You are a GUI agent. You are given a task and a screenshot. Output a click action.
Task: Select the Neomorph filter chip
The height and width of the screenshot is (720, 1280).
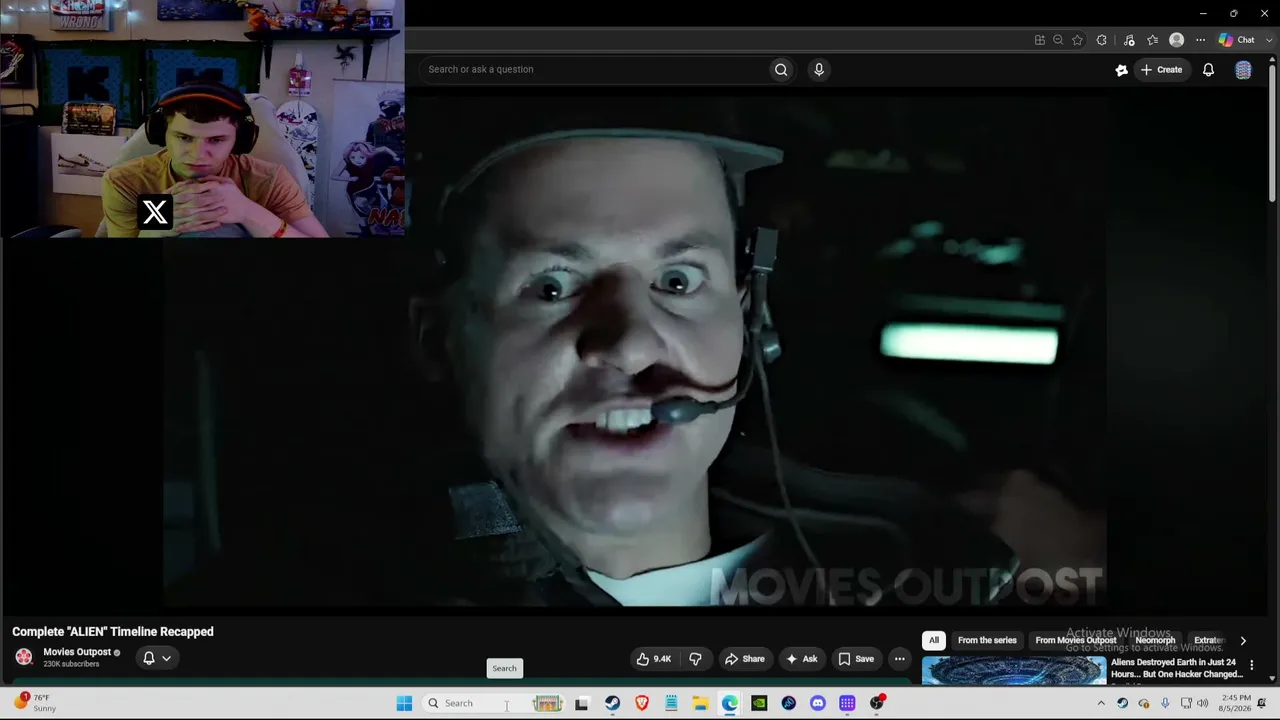click(1155, 640)
